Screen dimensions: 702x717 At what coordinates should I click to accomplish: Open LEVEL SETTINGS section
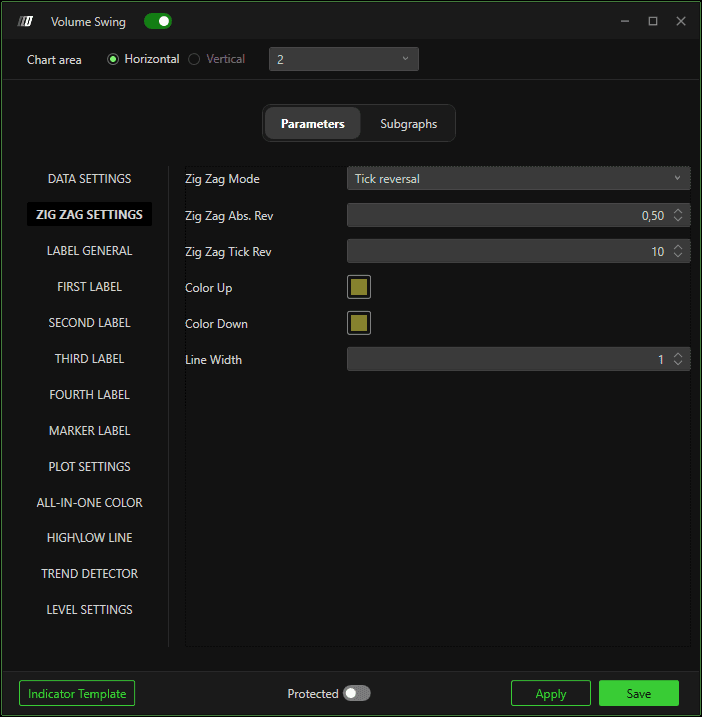coord(90,610)
